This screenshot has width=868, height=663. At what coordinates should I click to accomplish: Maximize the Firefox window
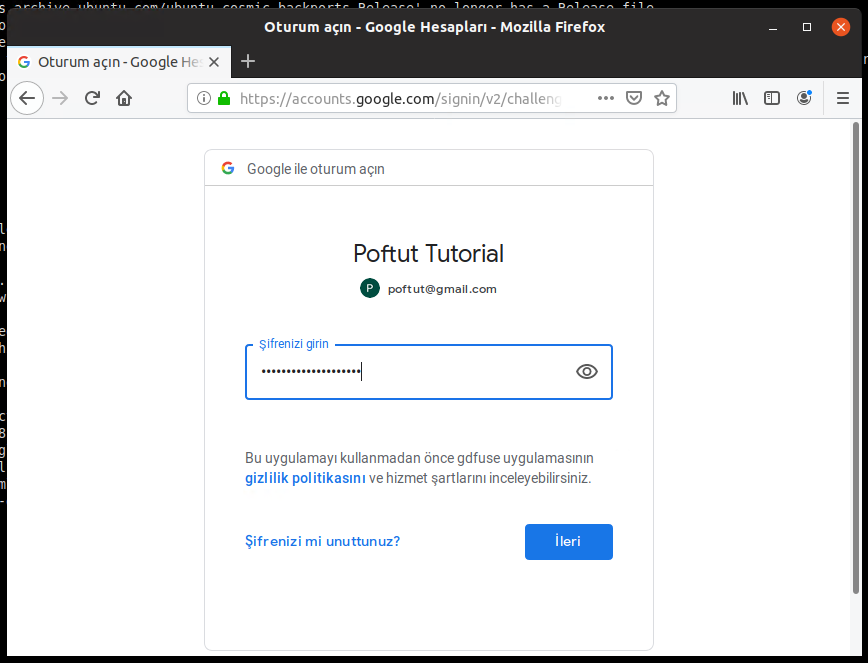click(807, 27)
